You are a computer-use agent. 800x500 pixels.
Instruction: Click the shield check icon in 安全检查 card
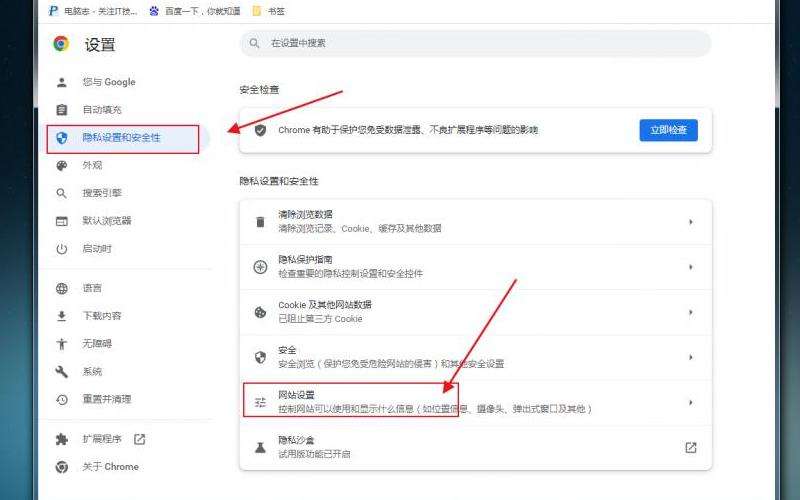pos(260,131)
